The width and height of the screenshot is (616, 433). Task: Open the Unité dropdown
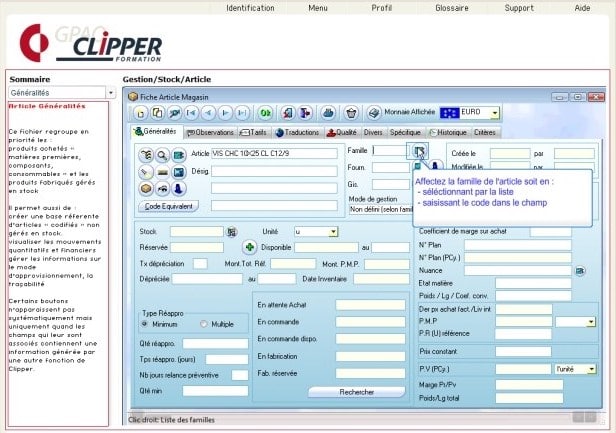click(333, 232)
